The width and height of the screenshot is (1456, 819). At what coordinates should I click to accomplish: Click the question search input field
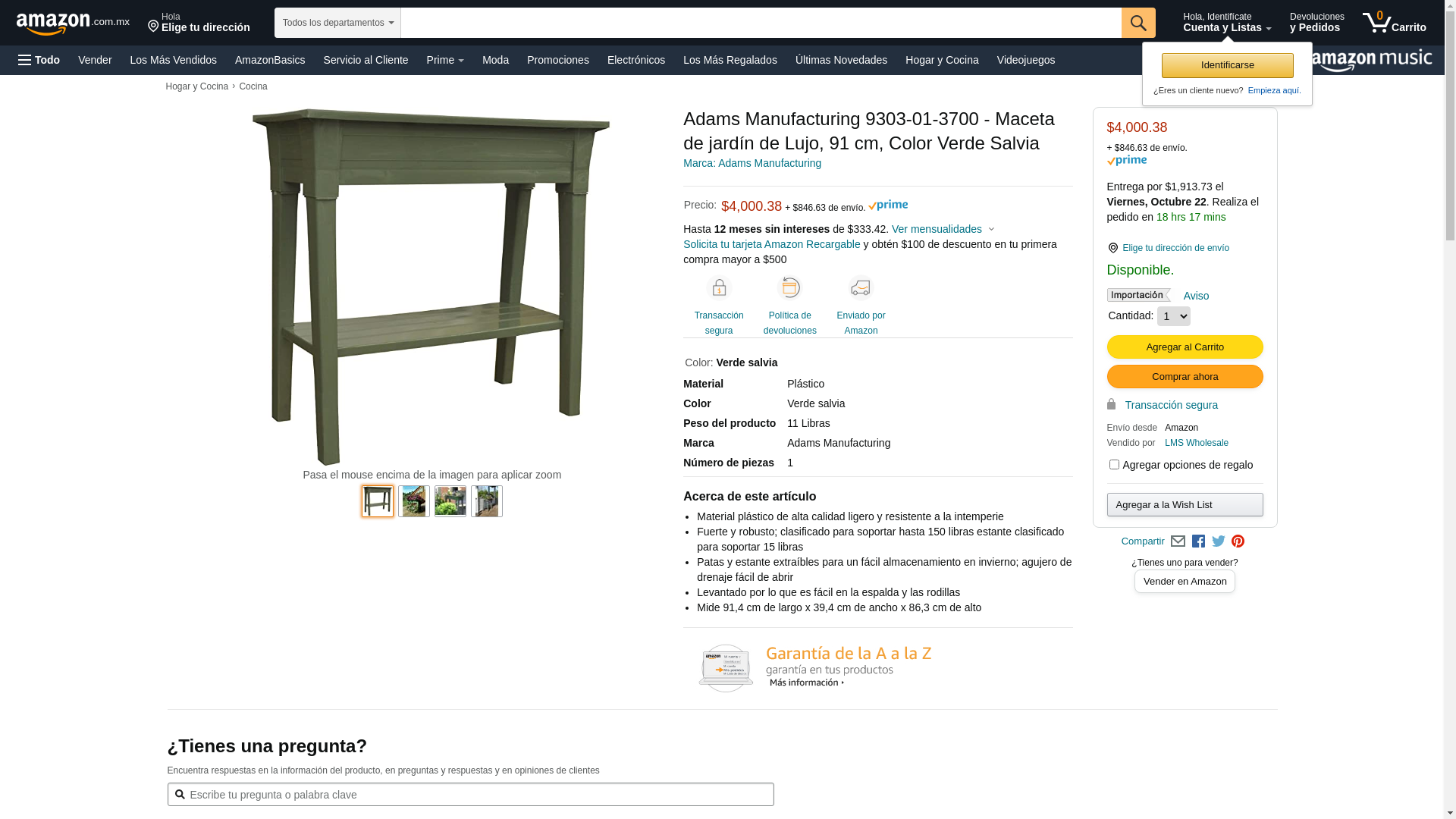coord(471,795)
